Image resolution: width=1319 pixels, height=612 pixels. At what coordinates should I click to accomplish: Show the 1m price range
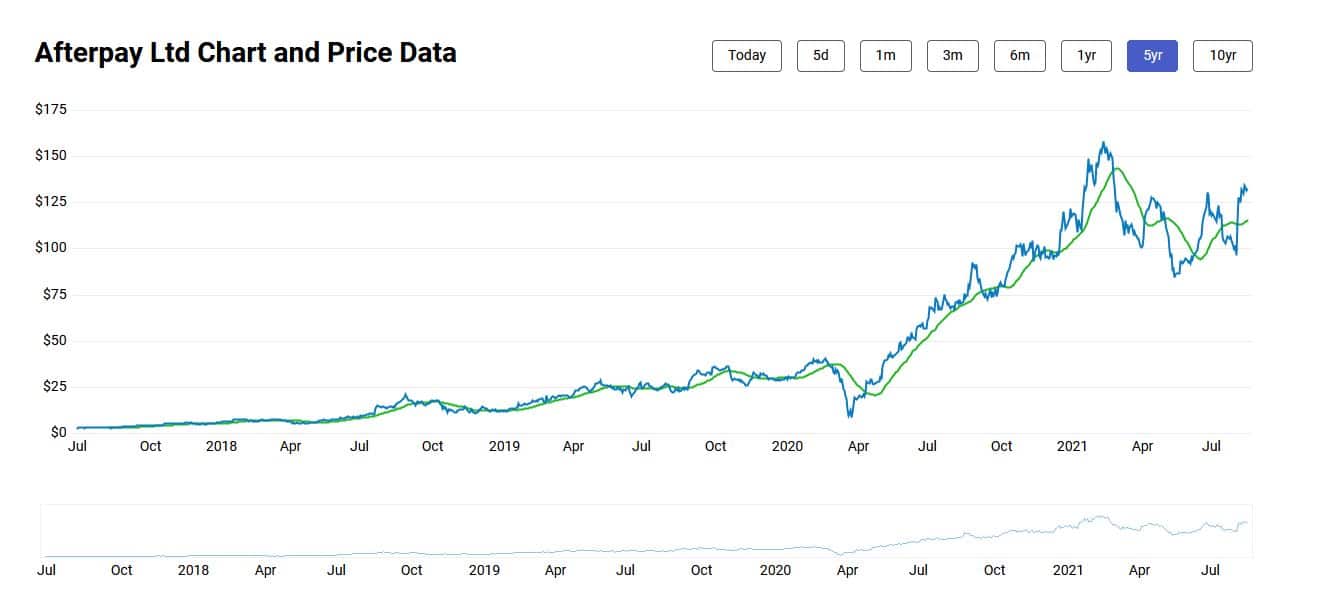click(x=885, y=56)
